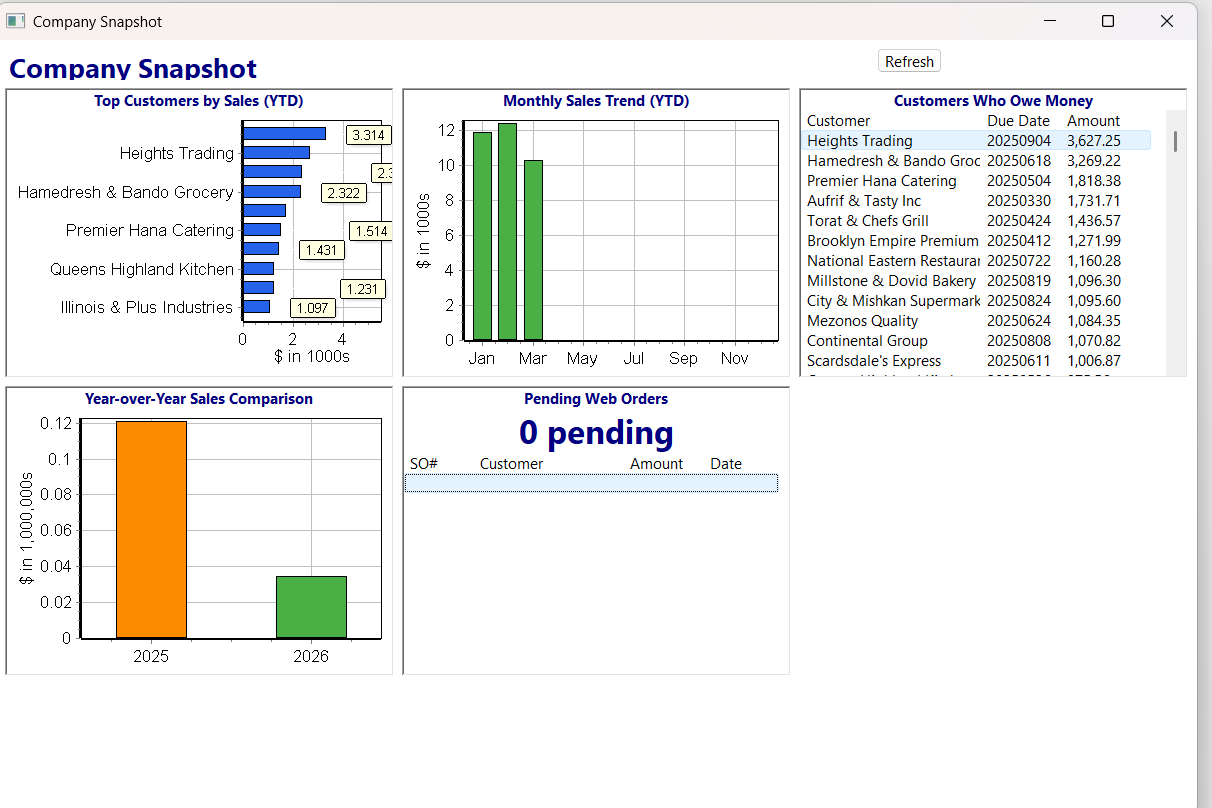1212x808 pixels.
Task: Select the orange 2025 bar in Year-over-Year chart
Action: point(150,530)
